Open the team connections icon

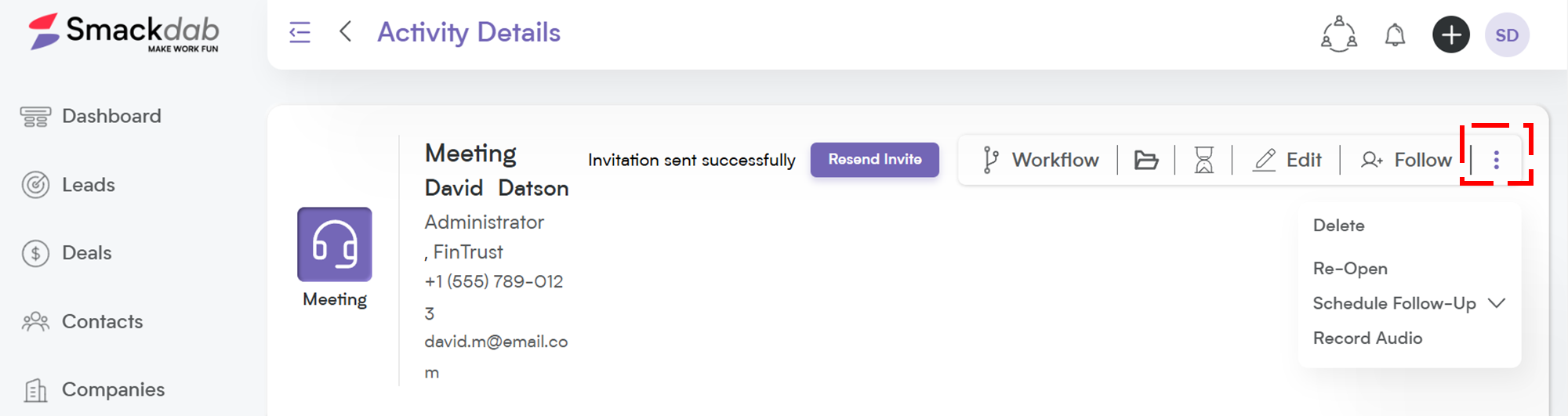pyautogui.click(x=1339, y=34)
